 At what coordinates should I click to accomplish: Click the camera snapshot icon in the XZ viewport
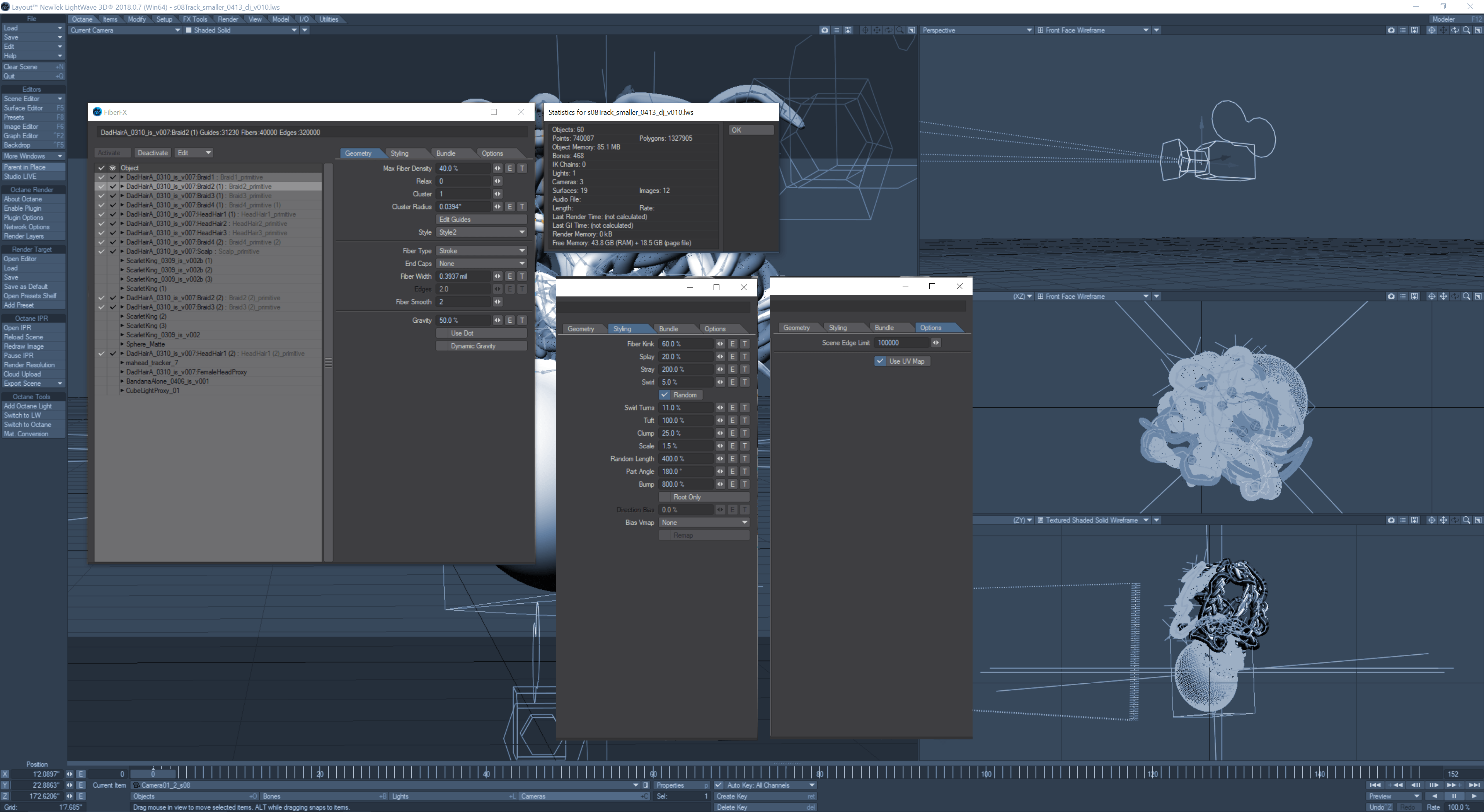pos(1391,296)
